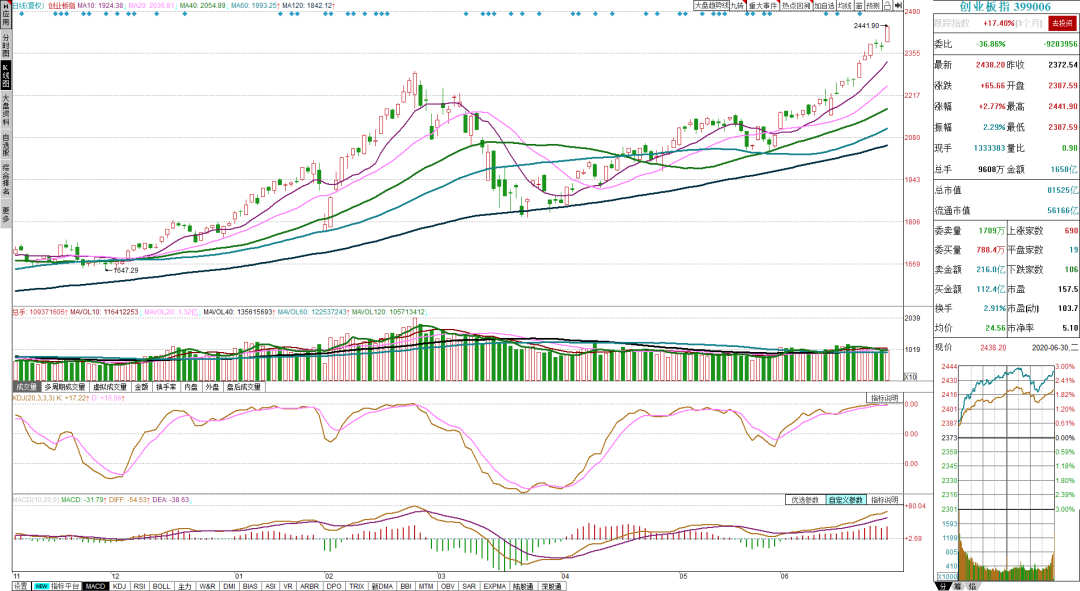Viewport: 1080px width, 591px height.
Task: Click the 大盘趋势线 toolbar button
Action: pos(712,5)
